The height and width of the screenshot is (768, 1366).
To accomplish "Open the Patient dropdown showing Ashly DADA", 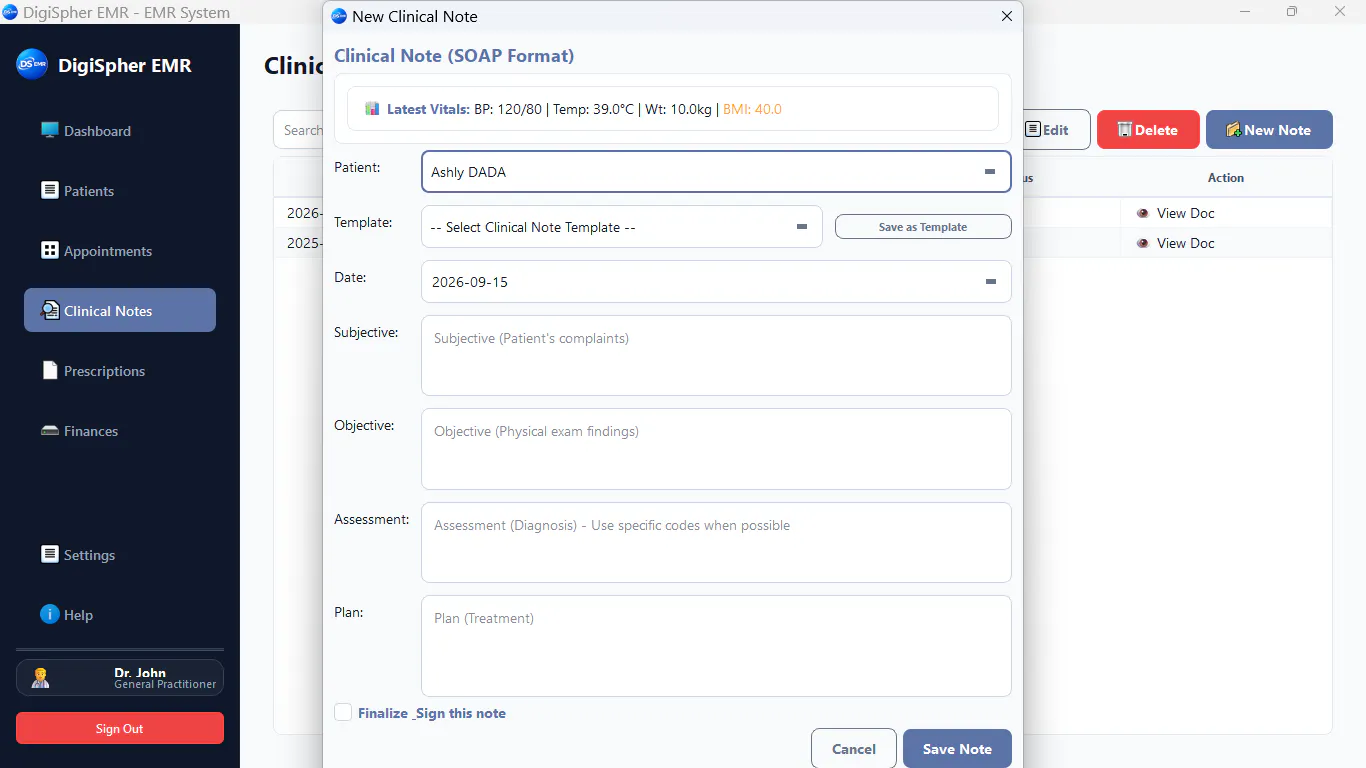I will tap(716, 171).
